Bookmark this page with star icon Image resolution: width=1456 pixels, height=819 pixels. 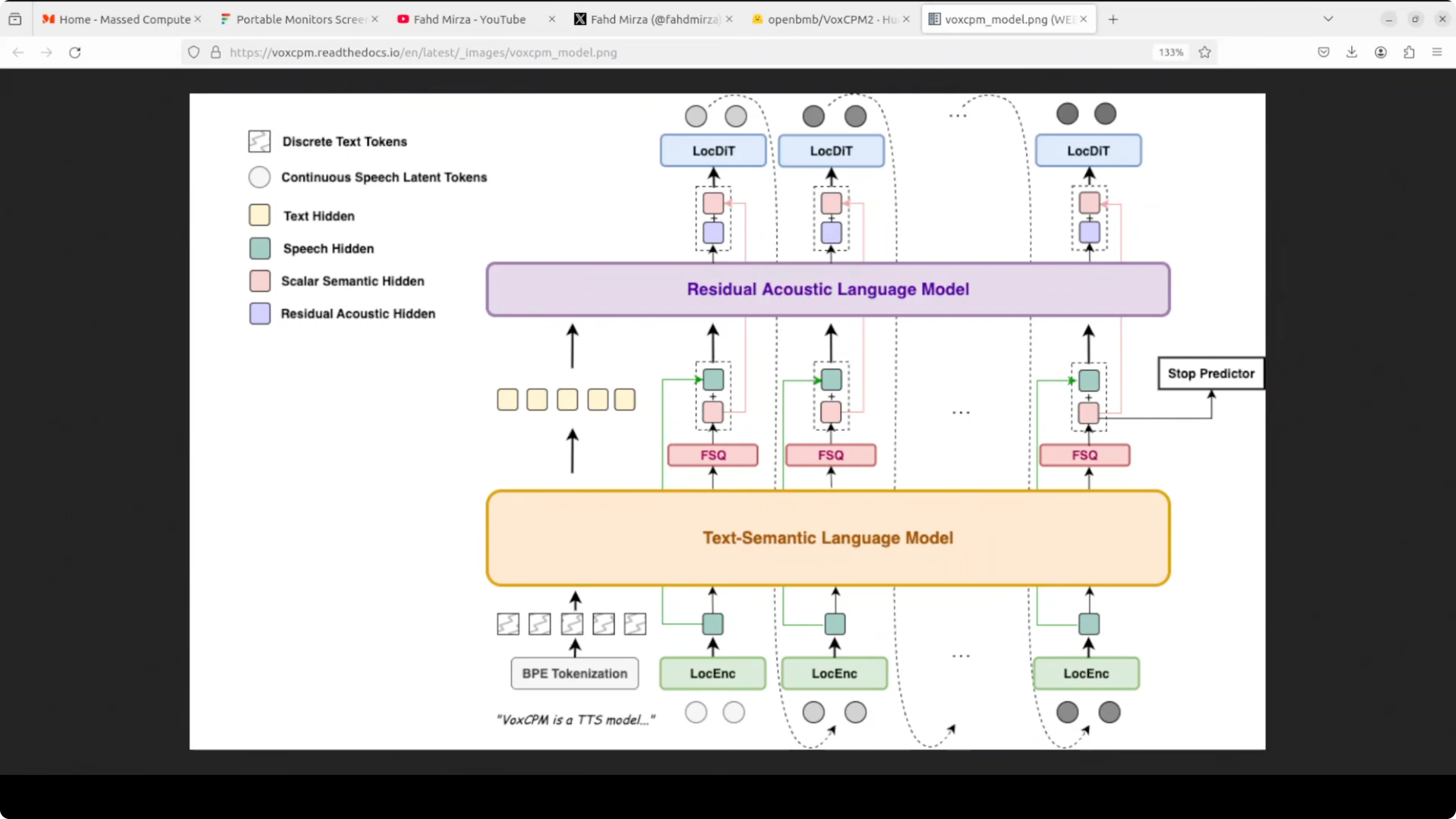coord(1204,53)
